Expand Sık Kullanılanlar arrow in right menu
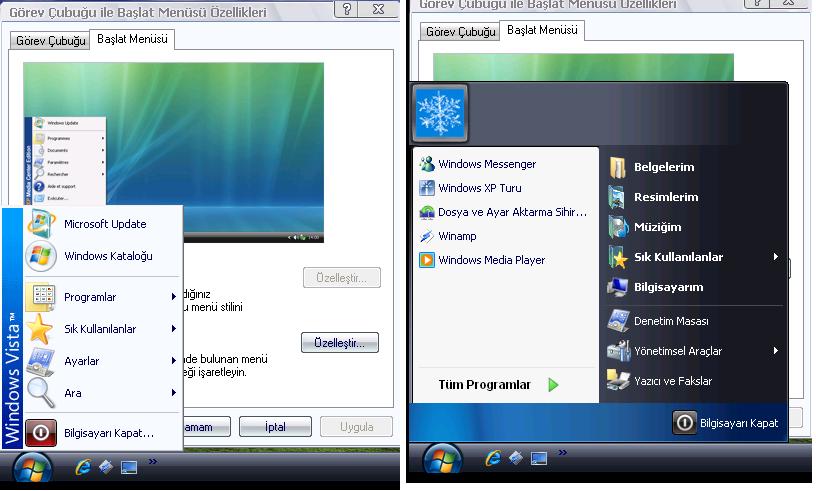816x491 pixels. tap(776, 257)
